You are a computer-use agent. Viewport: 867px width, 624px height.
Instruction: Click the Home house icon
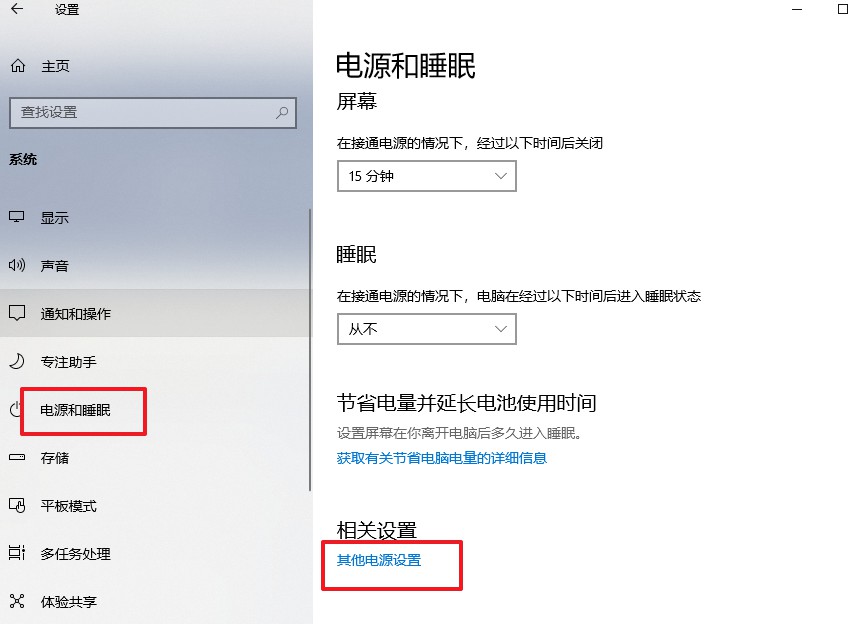coord(18,66)
